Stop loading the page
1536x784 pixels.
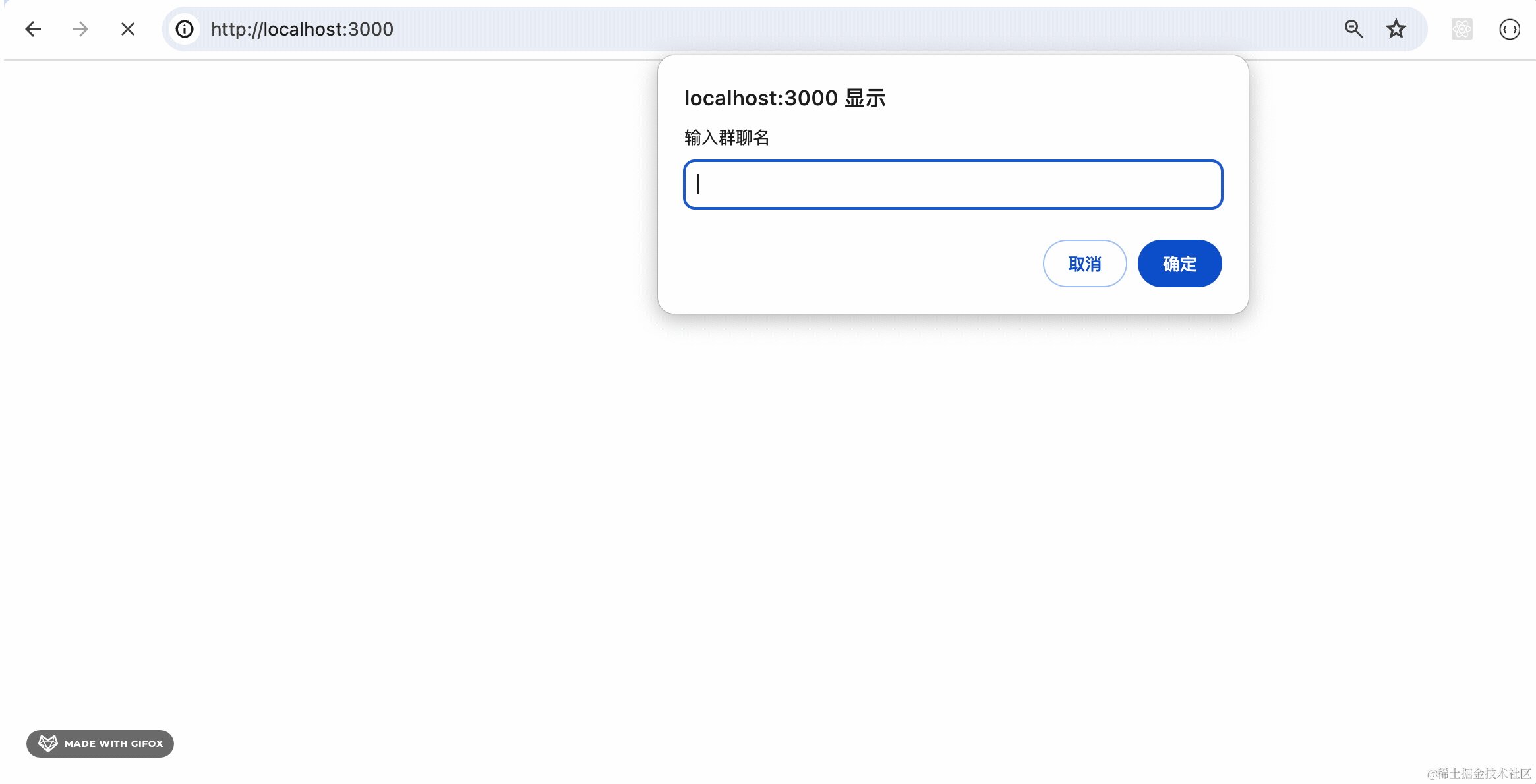128,29
